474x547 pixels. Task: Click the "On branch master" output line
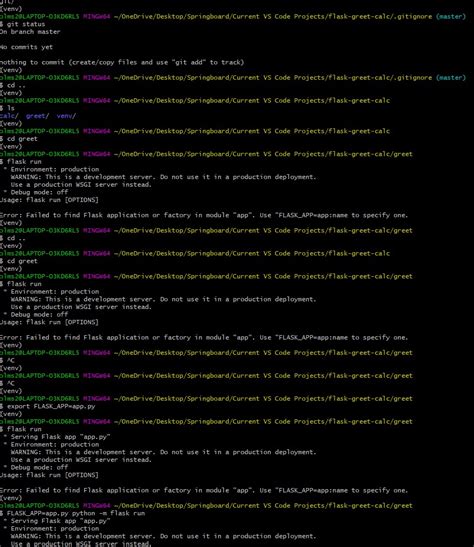[x=30, y=32]
